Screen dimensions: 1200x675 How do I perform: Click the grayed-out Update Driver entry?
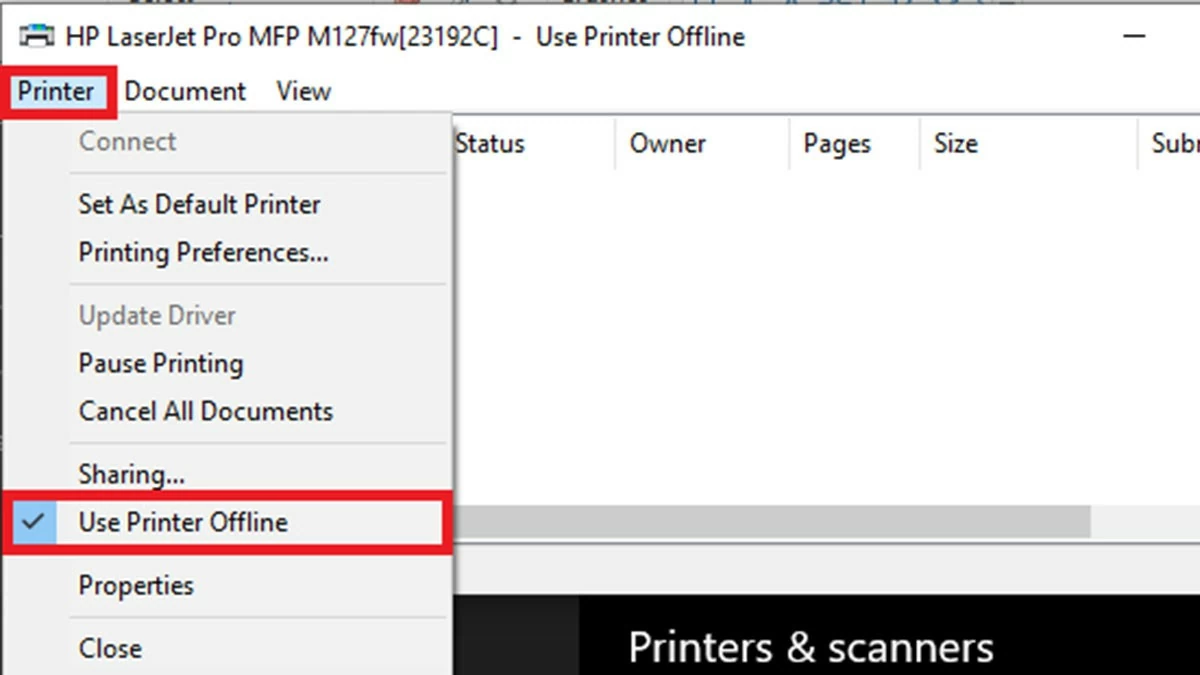(157, 315)
